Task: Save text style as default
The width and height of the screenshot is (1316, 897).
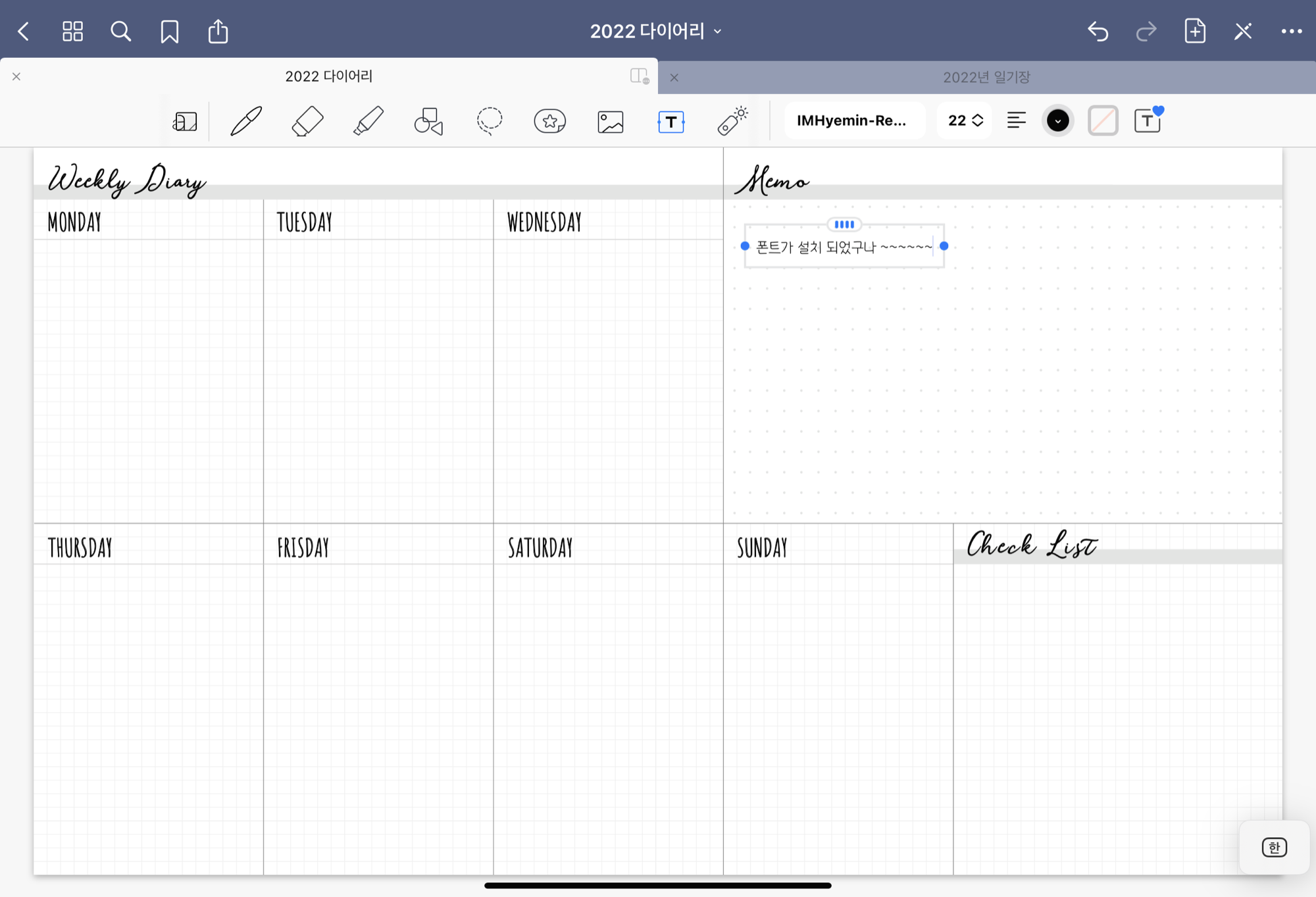Action: point(1148,120)
